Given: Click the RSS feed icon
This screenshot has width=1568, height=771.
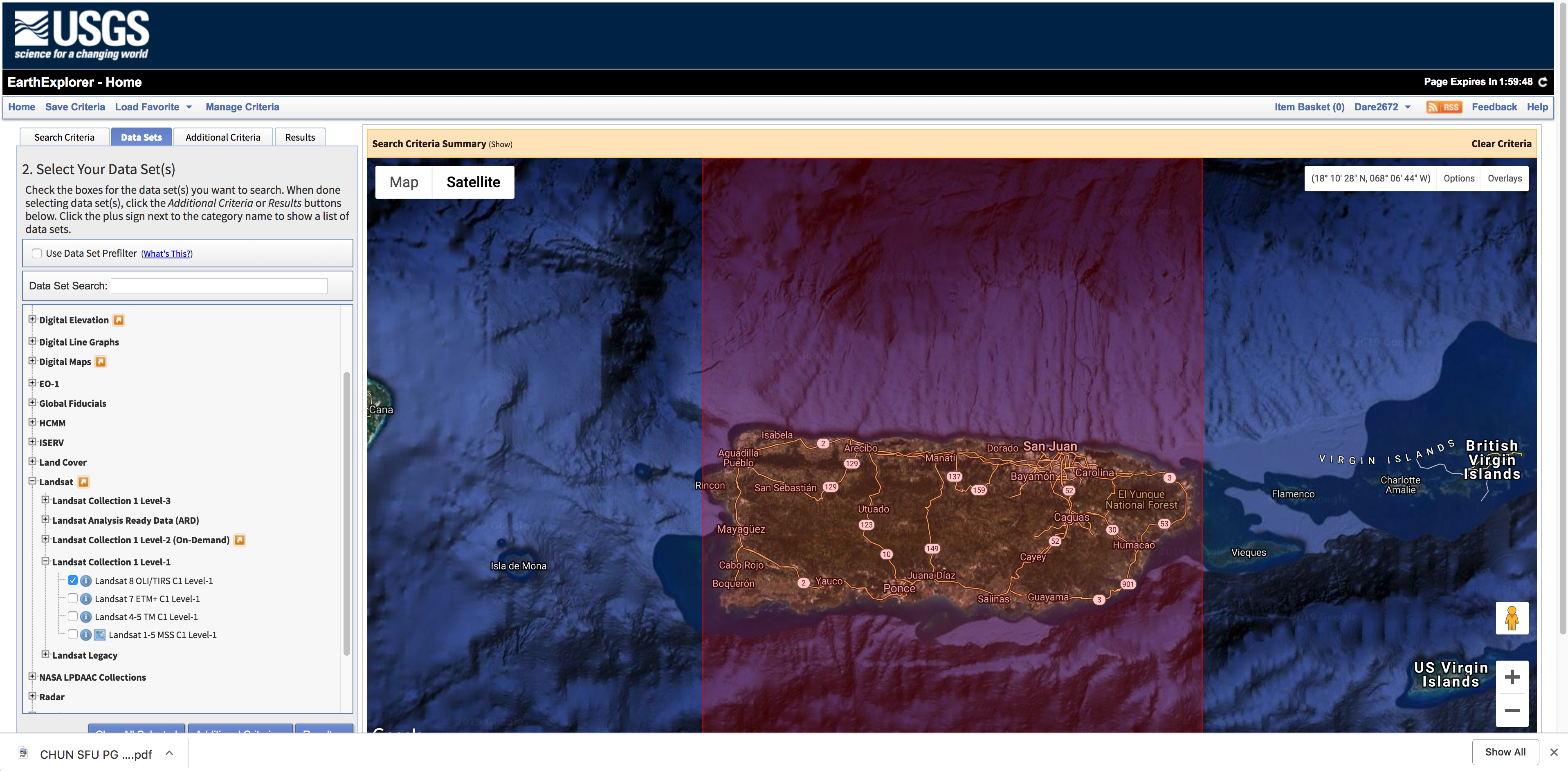Looking at the screenshot, I should pyautogui.click(x=1444, y=106).
